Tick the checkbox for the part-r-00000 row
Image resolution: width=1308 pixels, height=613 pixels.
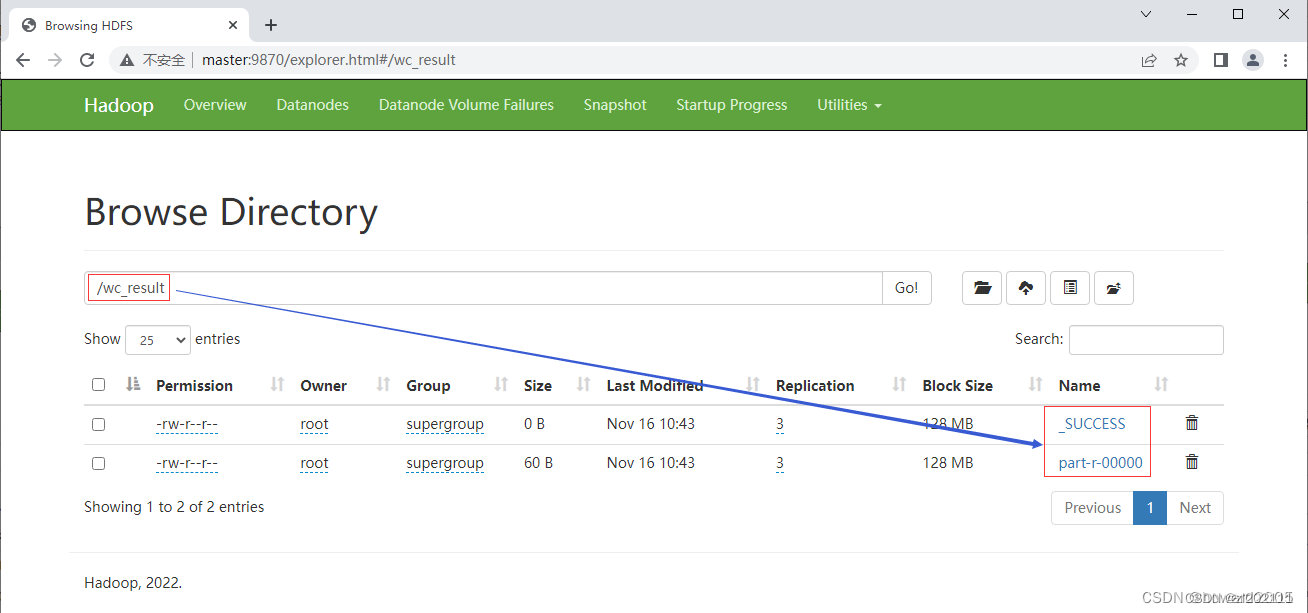[x=98, y=463]
